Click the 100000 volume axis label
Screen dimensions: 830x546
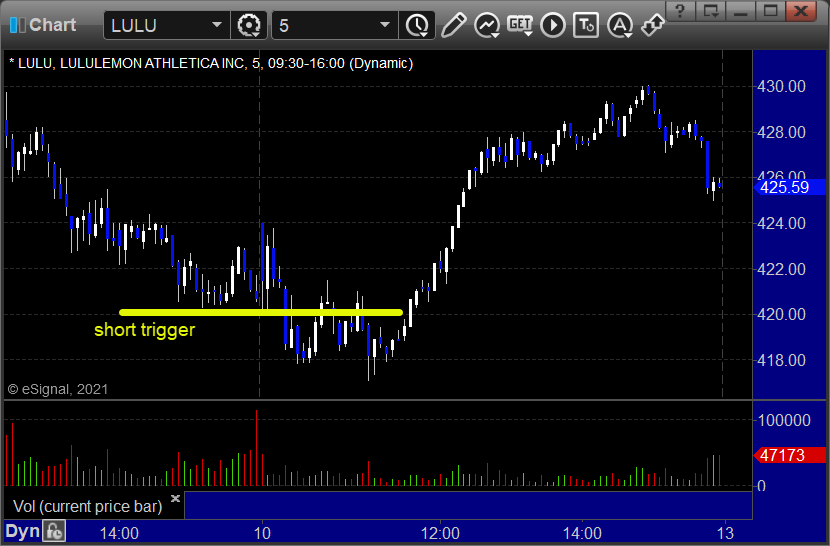[x=784, y=420]
